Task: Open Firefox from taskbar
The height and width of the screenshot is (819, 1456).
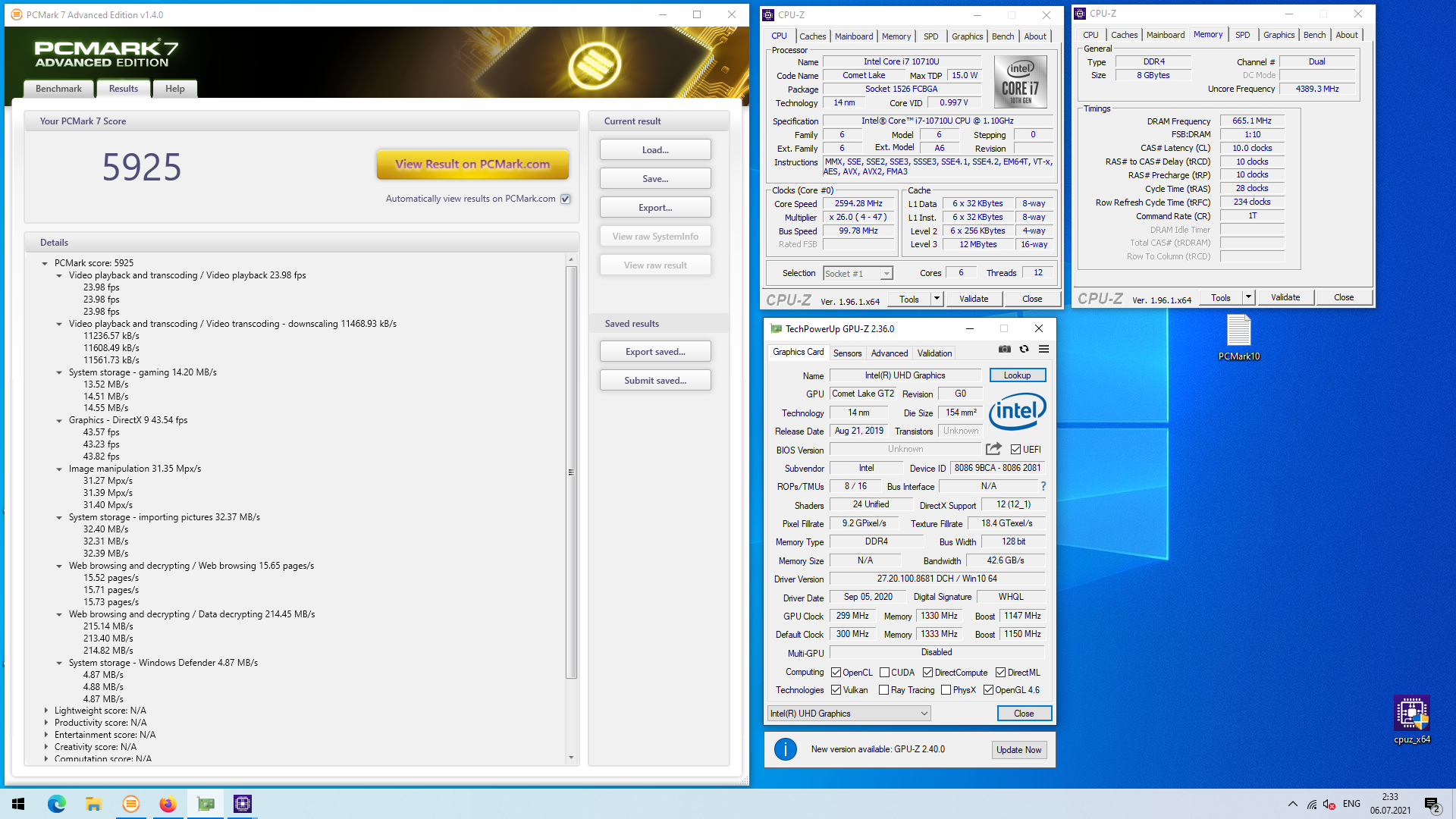Action: (168, 804)
